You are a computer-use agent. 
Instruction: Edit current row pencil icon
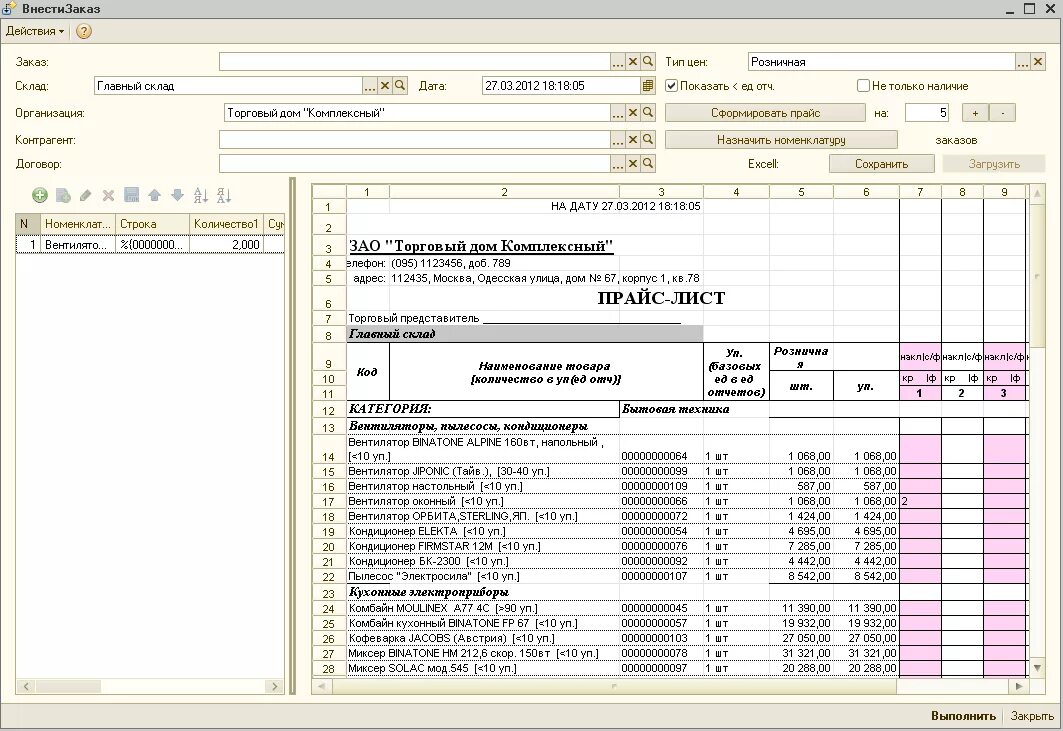click(85, 196)
